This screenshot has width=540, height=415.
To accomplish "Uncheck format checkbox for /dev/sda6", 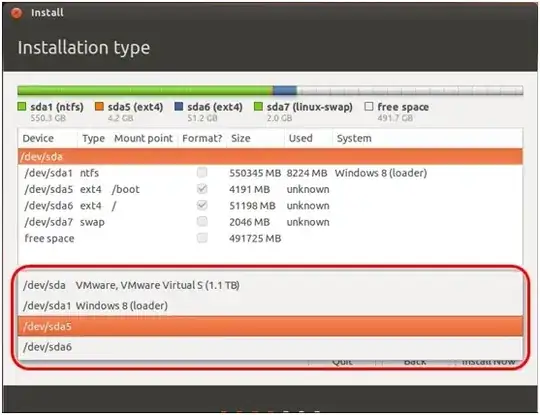I will click(x=202, y=205).
